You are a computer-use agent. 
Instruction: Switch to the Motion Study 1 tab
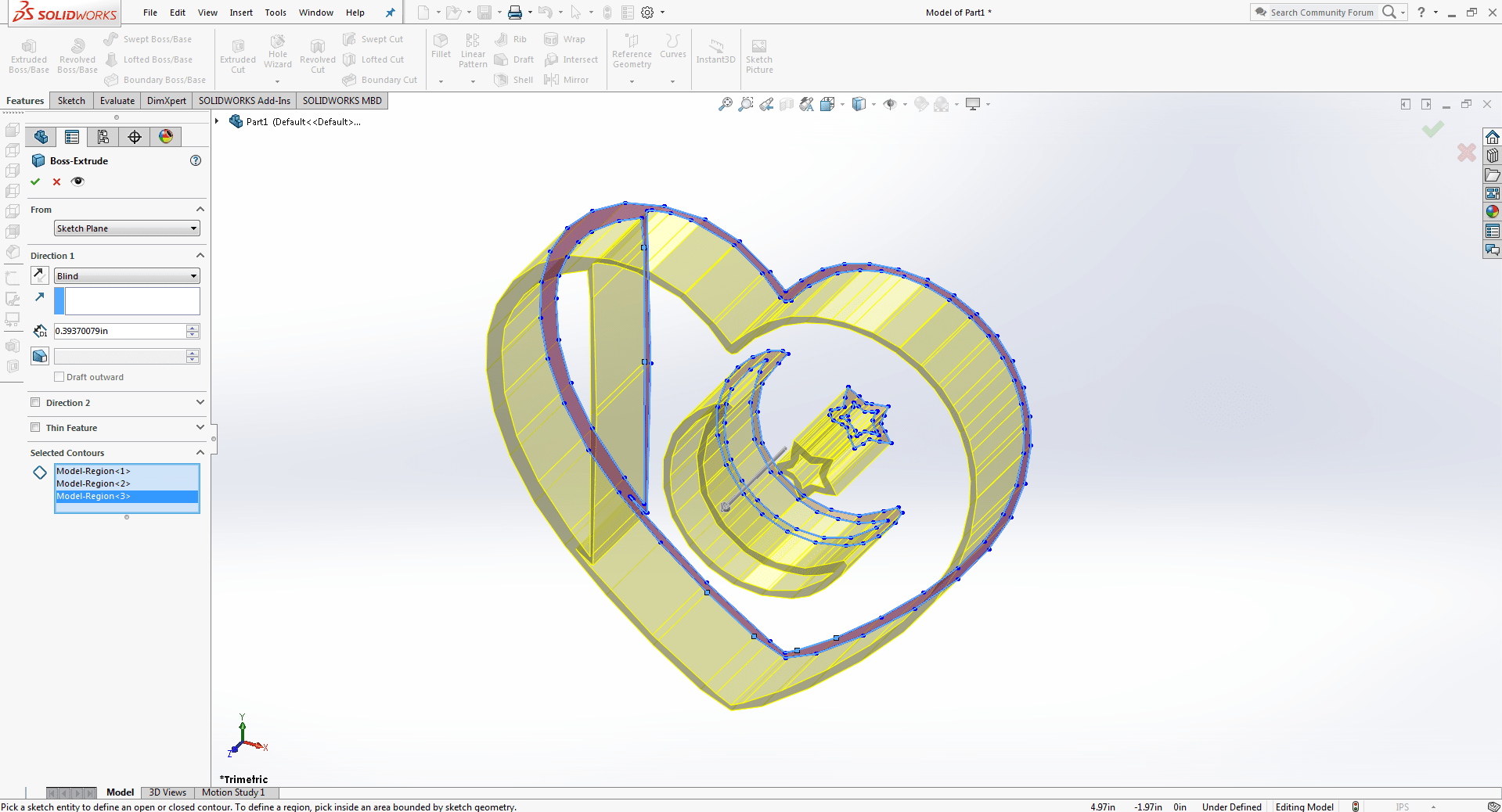click(x=233, y=792)
